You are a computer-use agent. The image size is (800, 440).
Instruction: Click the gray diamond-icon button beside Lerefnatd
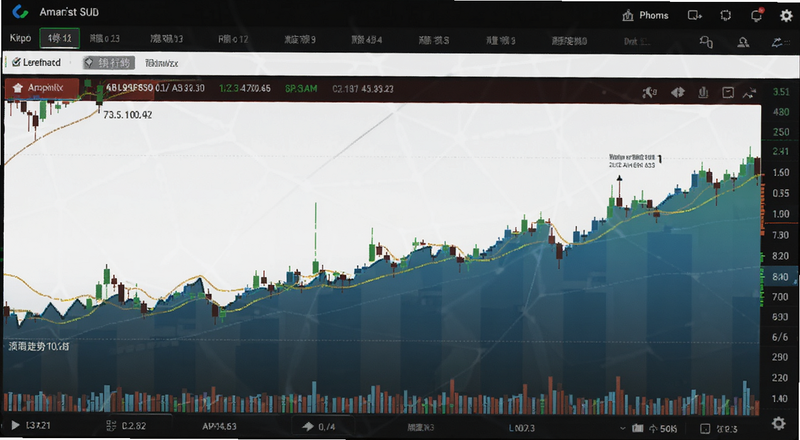pos(109,63)
